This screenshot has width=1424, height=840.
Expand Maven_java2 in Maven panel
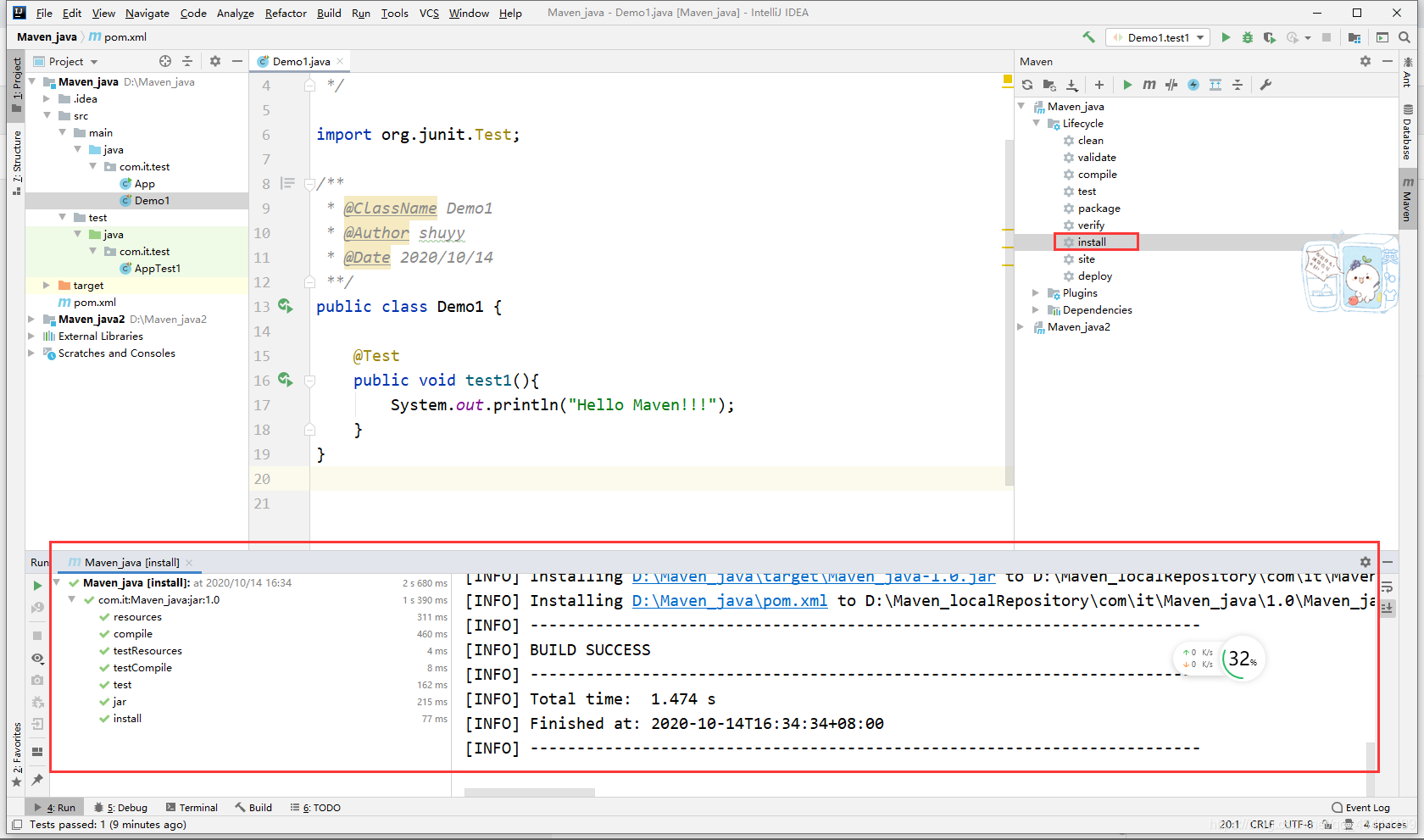1021,327
